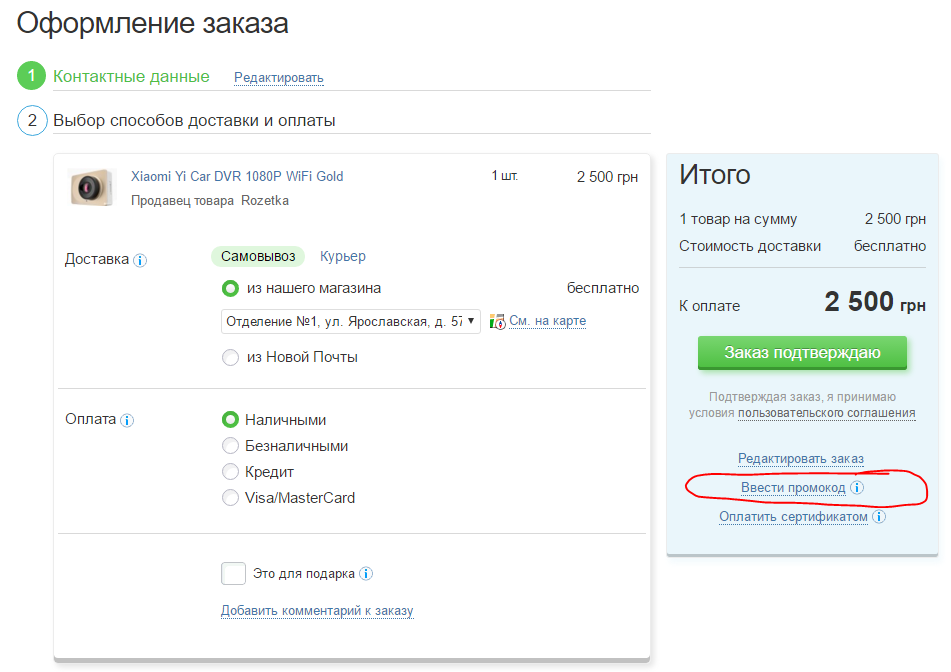This screenshot has height=672, width=951.
Task: Open пользовательского соглашения link
Action: 827,413
